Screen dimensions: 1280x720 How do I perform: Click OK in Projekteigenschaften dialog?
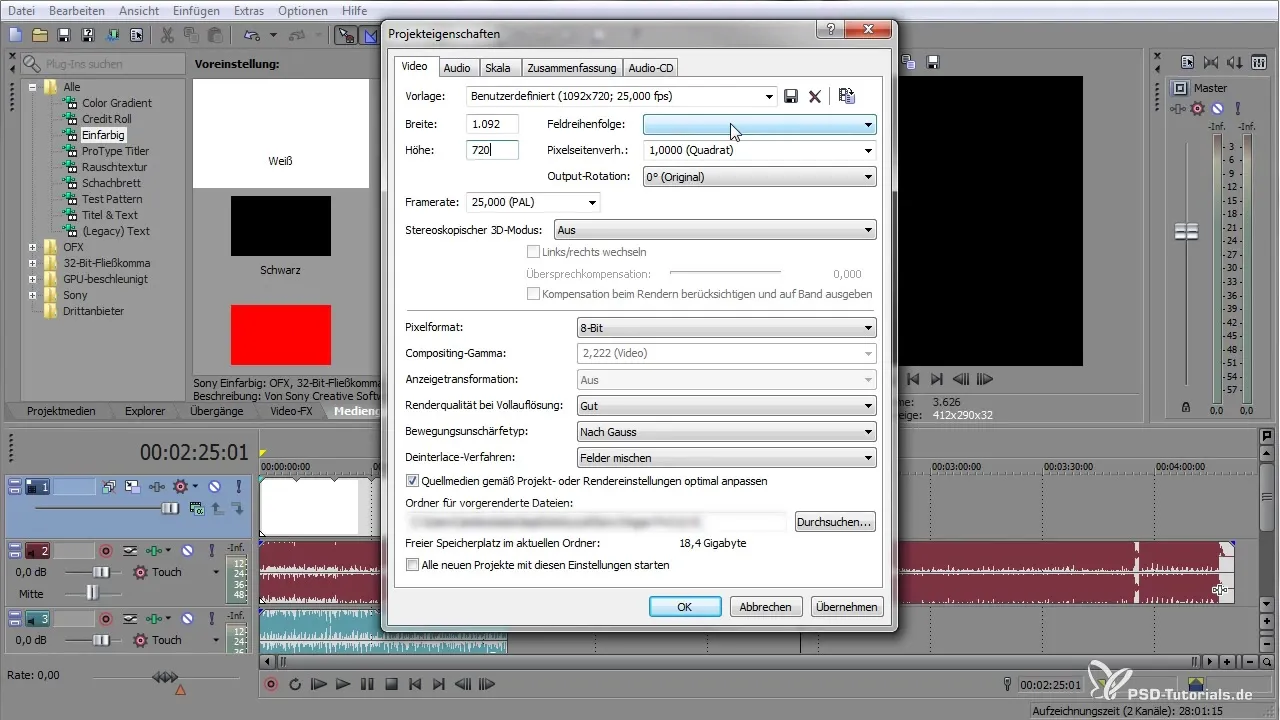tap(685, 607)
